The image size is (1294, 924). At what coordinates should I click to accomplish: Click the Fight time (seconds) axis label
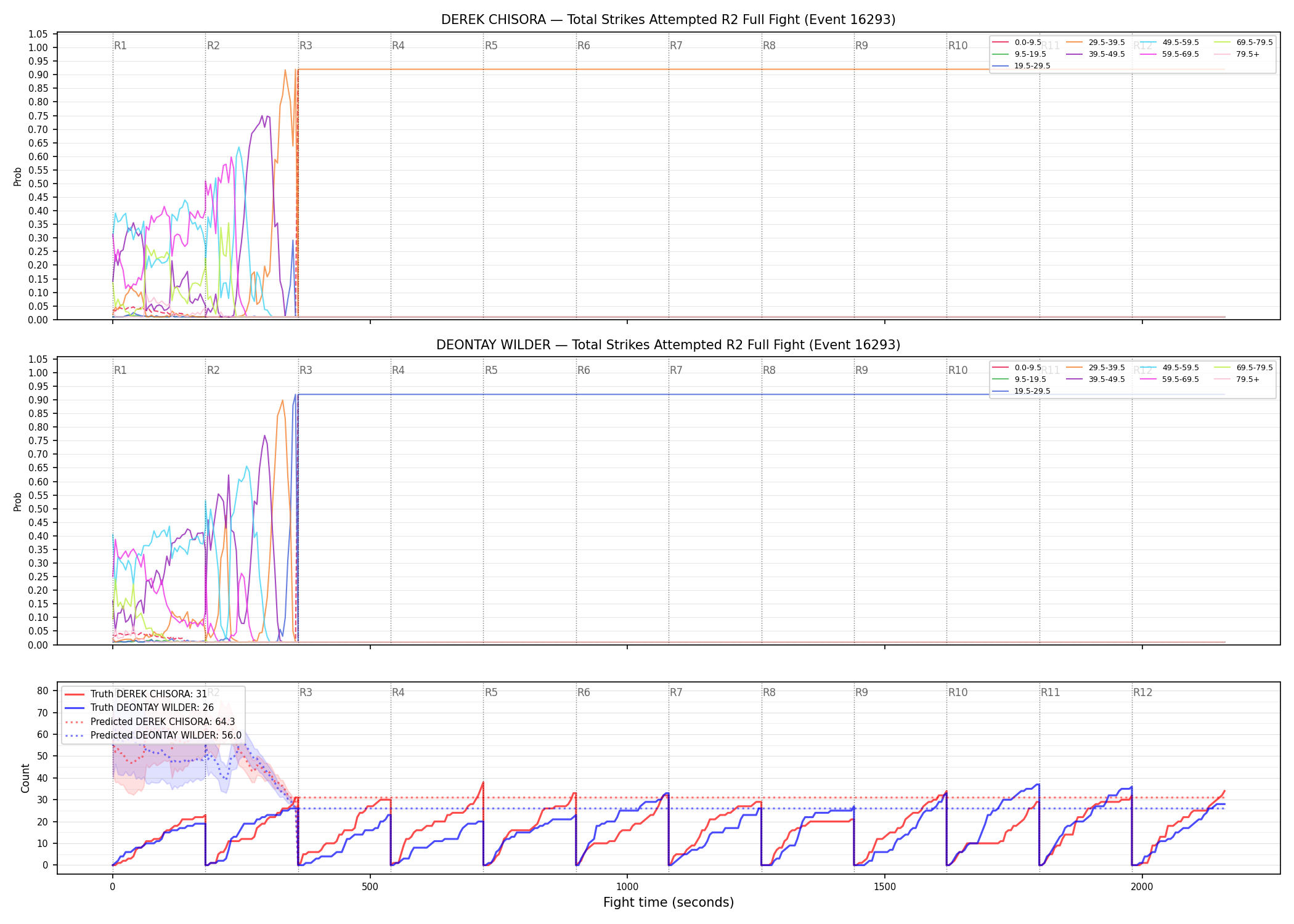(x=669, y=902)
